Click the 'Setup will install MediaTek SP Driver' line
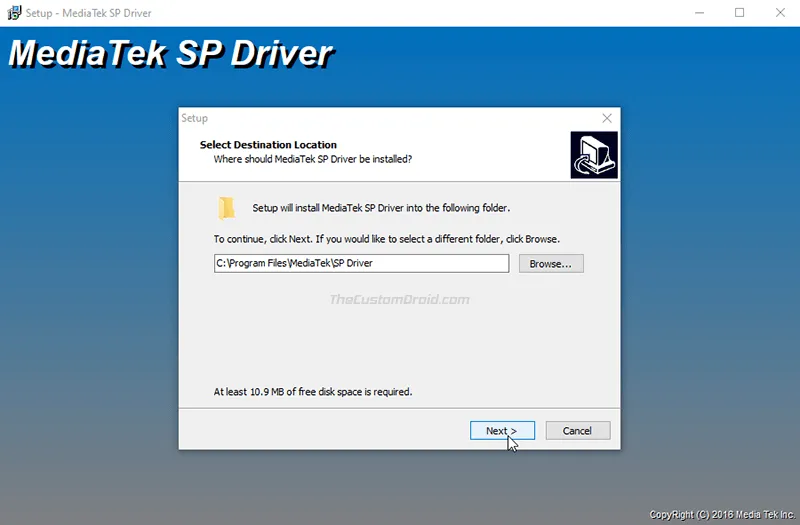 coord(381,208)
